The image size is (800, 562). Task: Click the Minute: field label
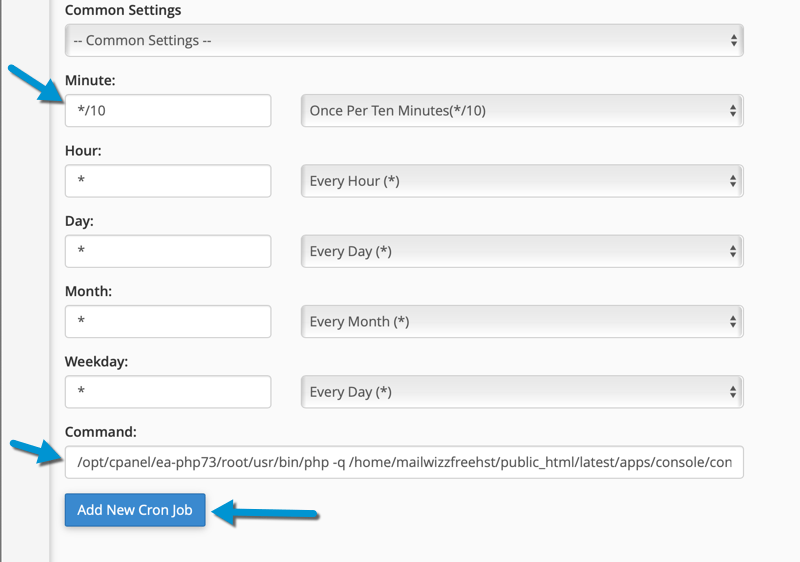click(90, 81)
